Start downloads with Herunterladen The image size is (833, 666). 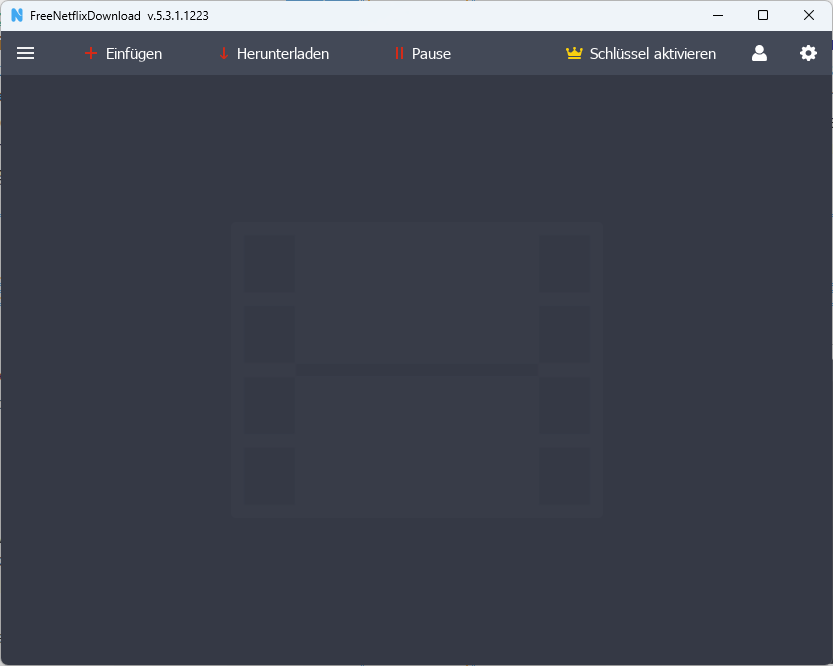[274, 54]
